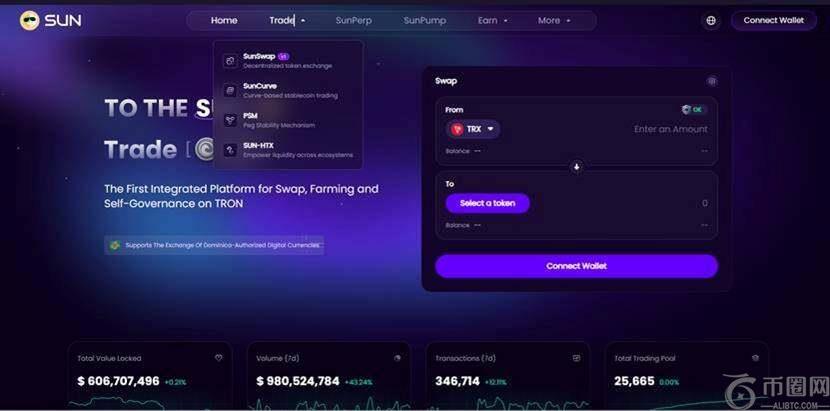Viewport: 830px width, 411px height.
Task: Click the SunSwap menu icon
Action: (230, 61)
